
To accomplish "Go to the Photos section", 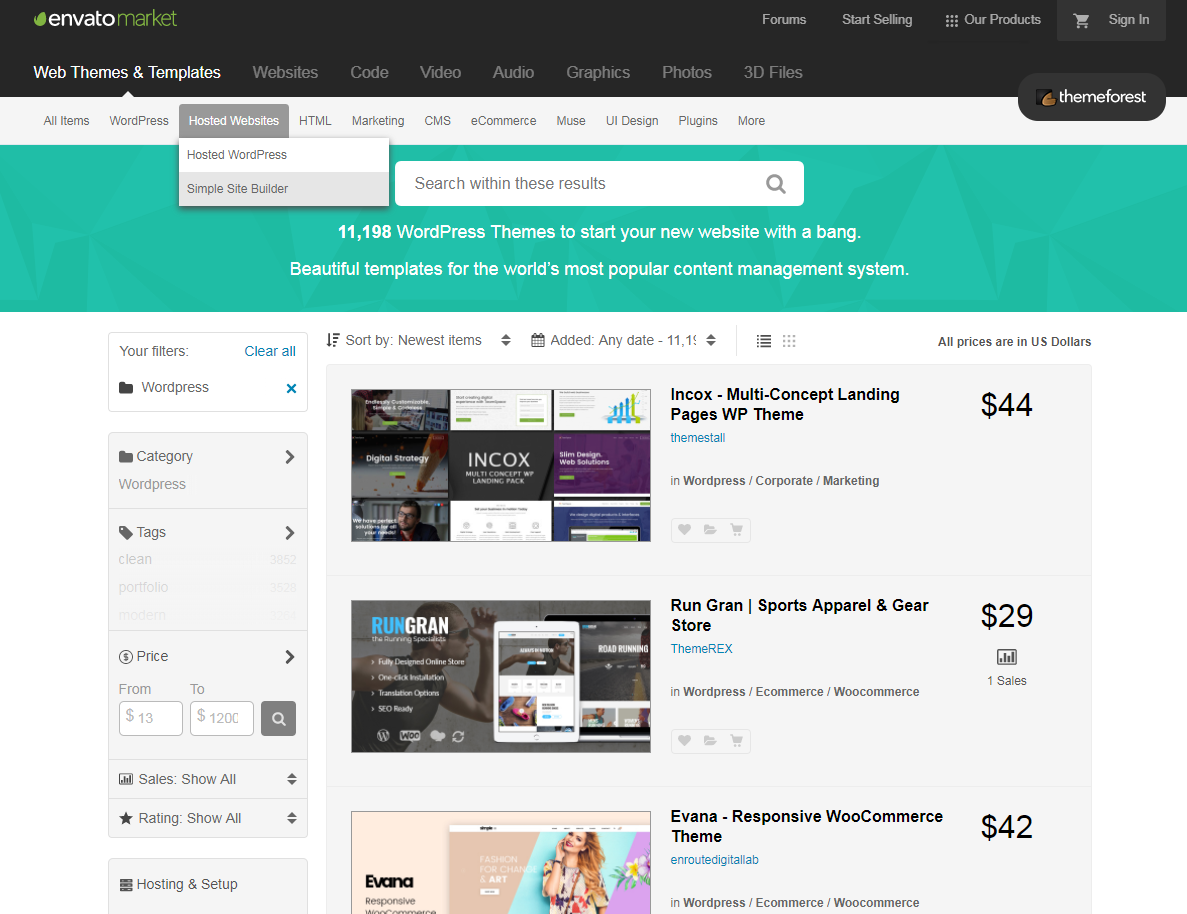I will tap(687, 73).
